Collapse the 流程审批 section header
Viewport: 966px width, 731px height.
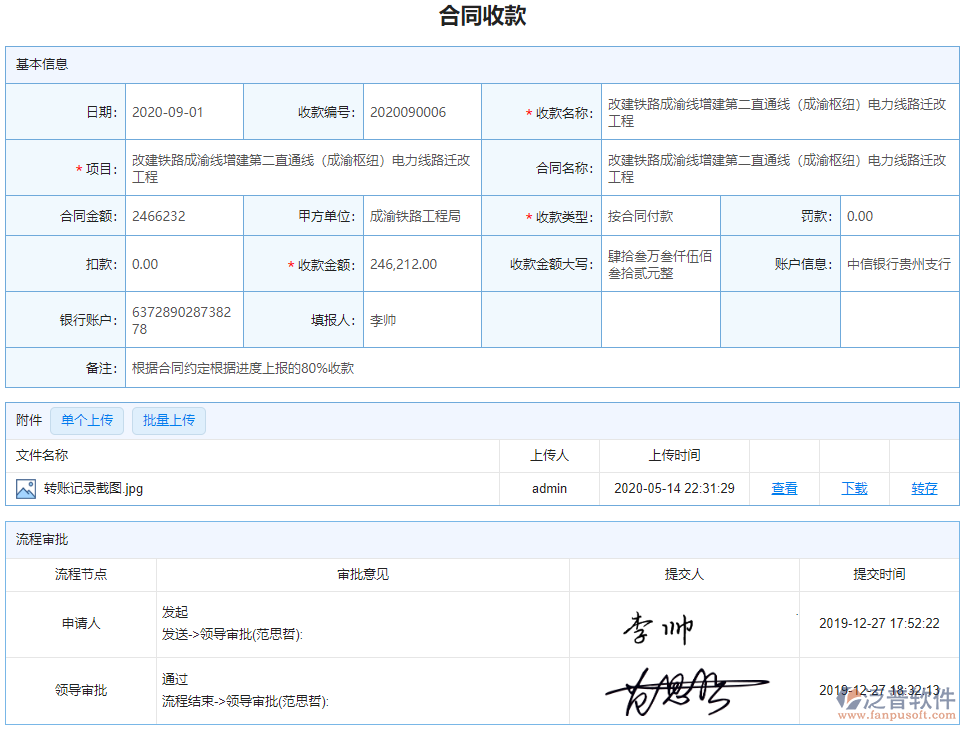pos(38,542)
